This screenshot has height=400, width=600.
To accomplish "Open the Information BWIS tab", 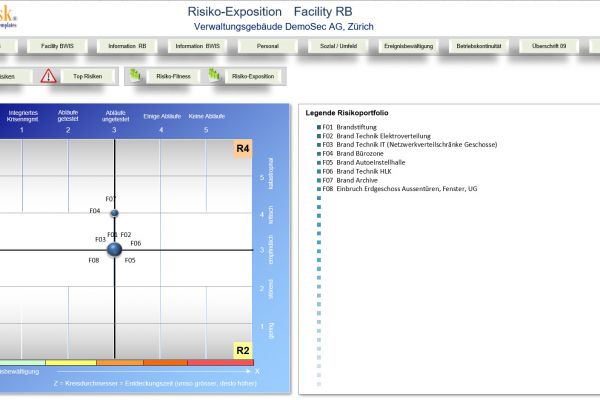I will coord(197,46).
